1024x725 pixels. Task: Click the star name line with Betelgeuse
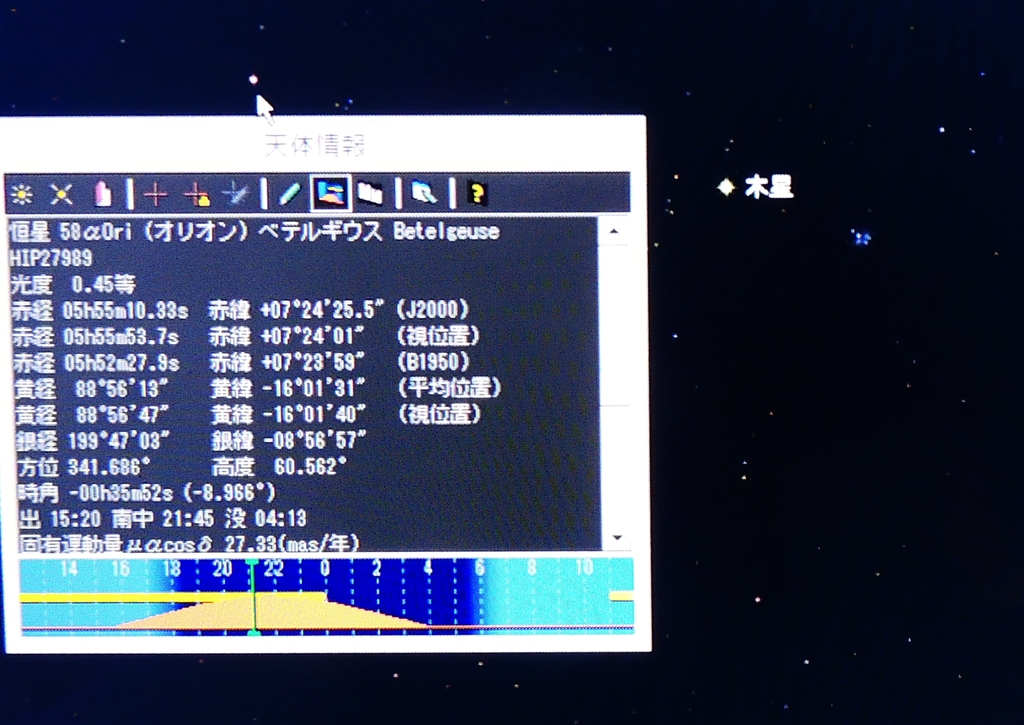(x=255, y=231)
